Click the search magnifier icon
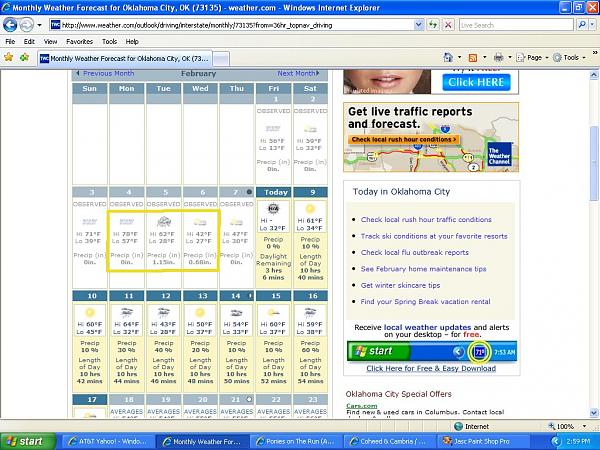 [x=582, y=25]
